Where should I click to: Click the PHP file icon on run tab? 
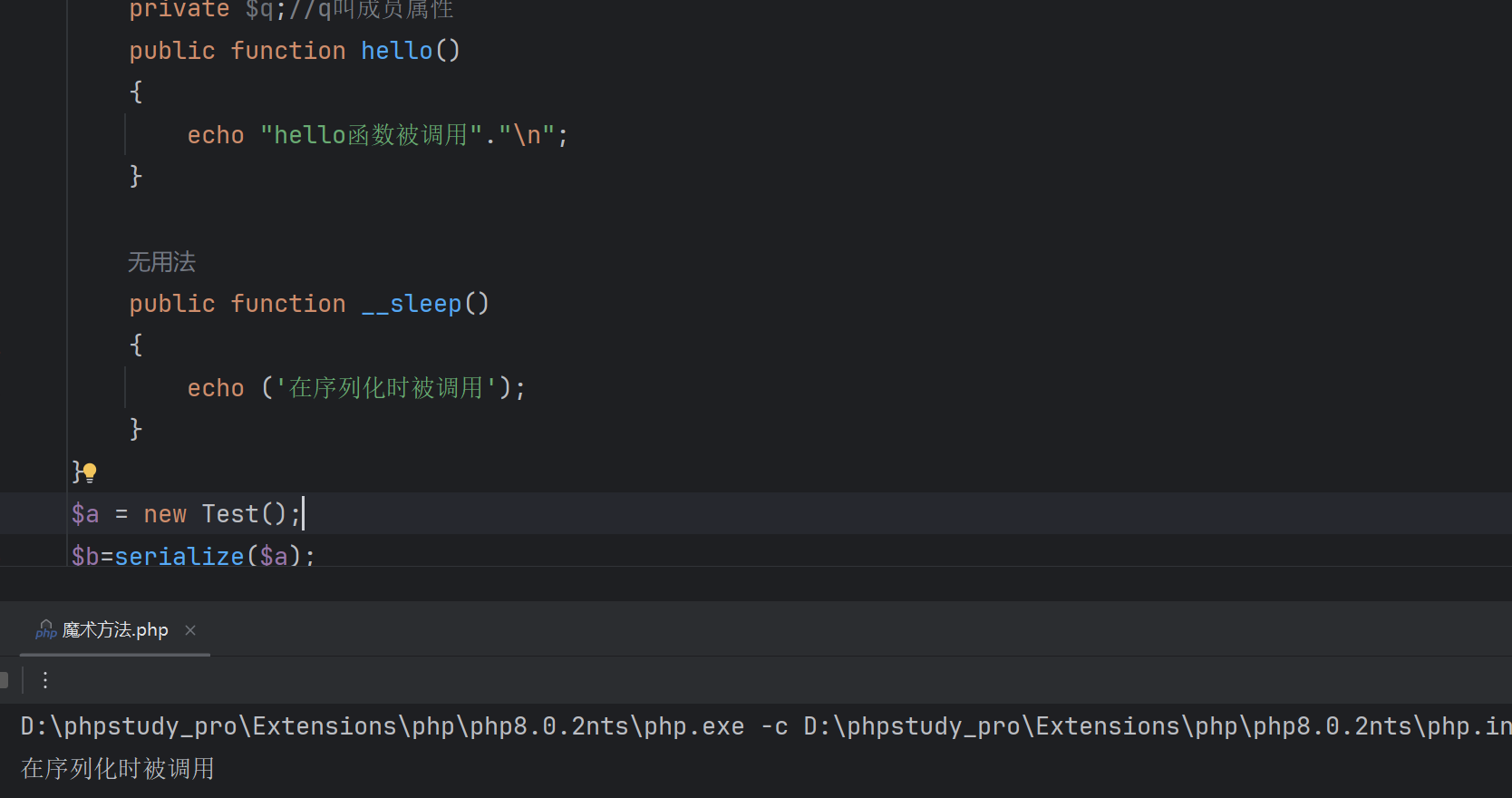pos(45,630)
